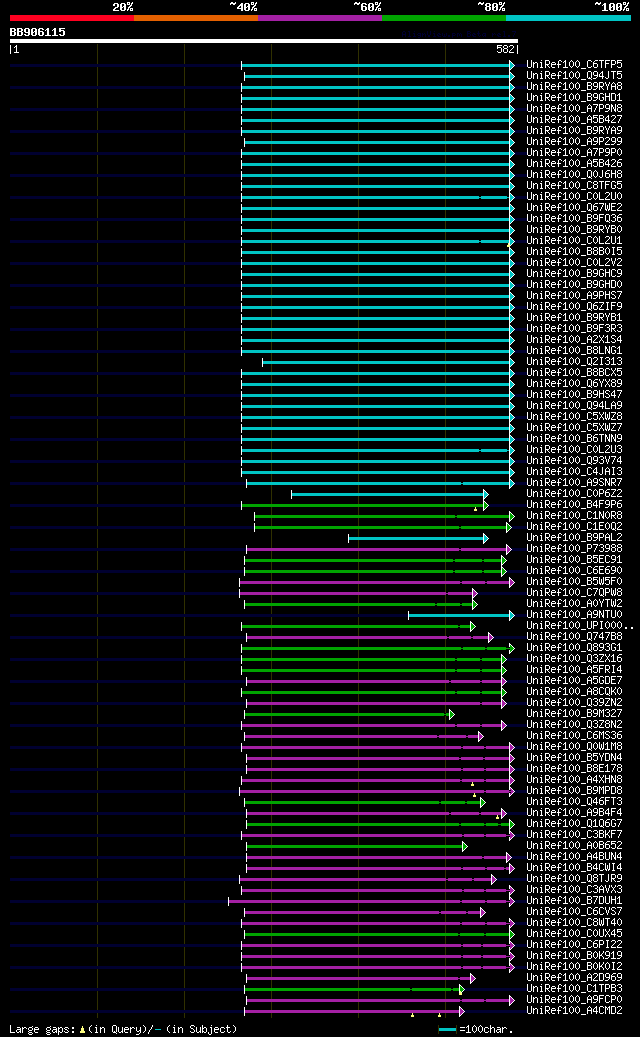The width and height of the screenshot is (640, 1037).
Task: Select the UniRef100_Q8TJR9 label
Action: (574, 878)
